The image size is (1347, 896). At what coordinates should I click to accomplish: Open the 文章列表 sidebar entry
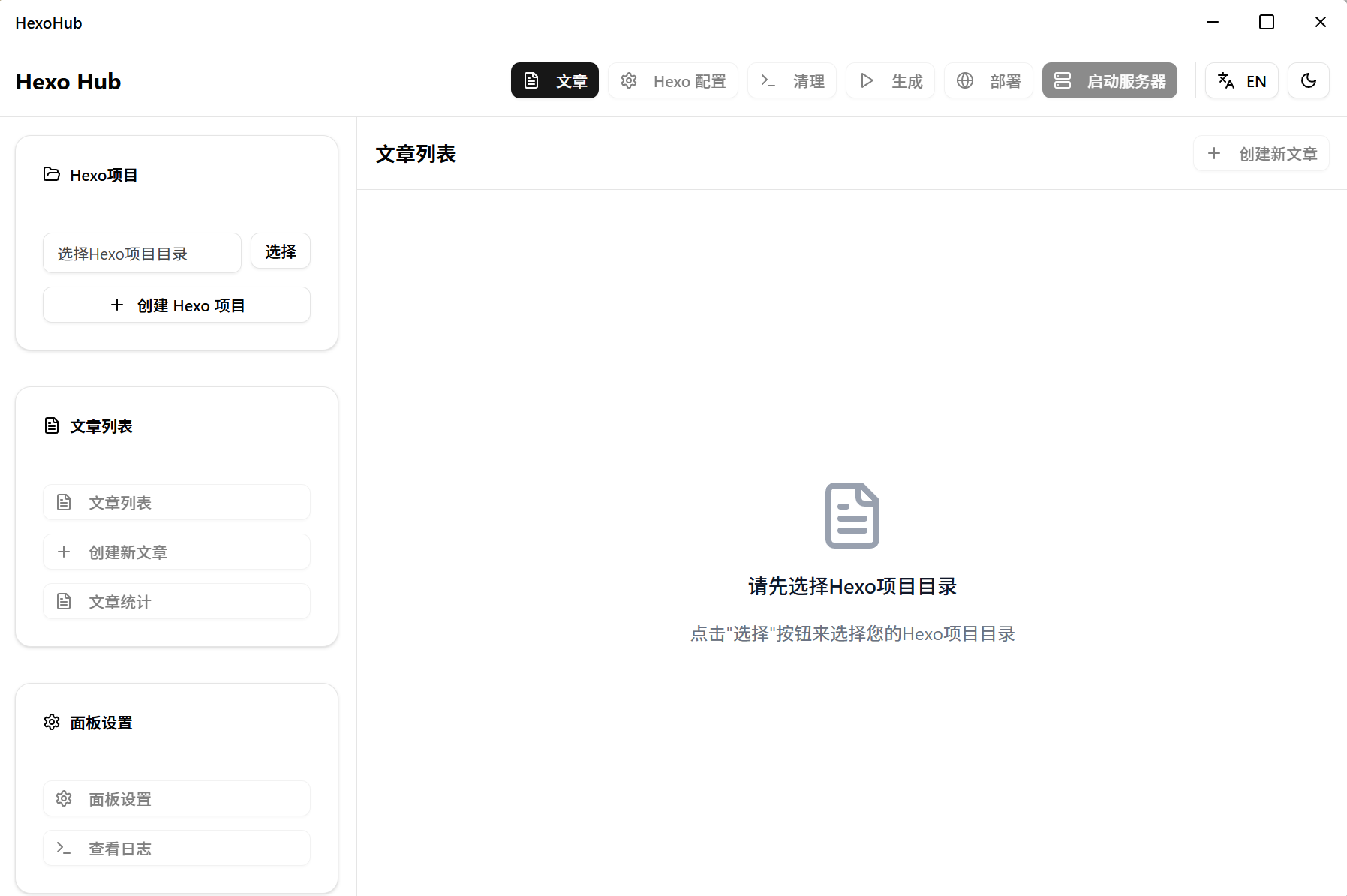point(176,502)
